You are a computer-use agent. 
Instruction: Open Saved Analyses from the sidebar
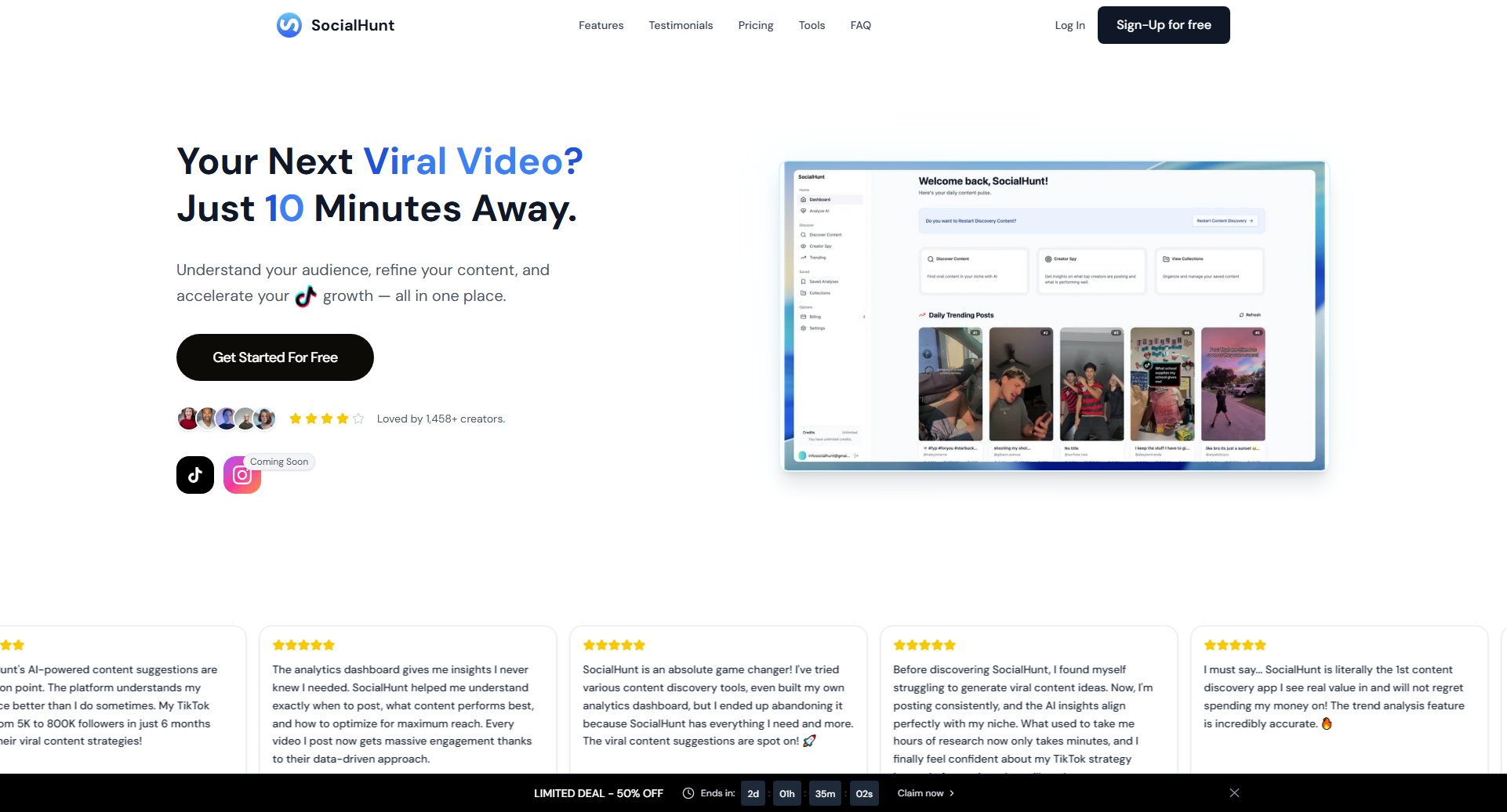(804, 281)
